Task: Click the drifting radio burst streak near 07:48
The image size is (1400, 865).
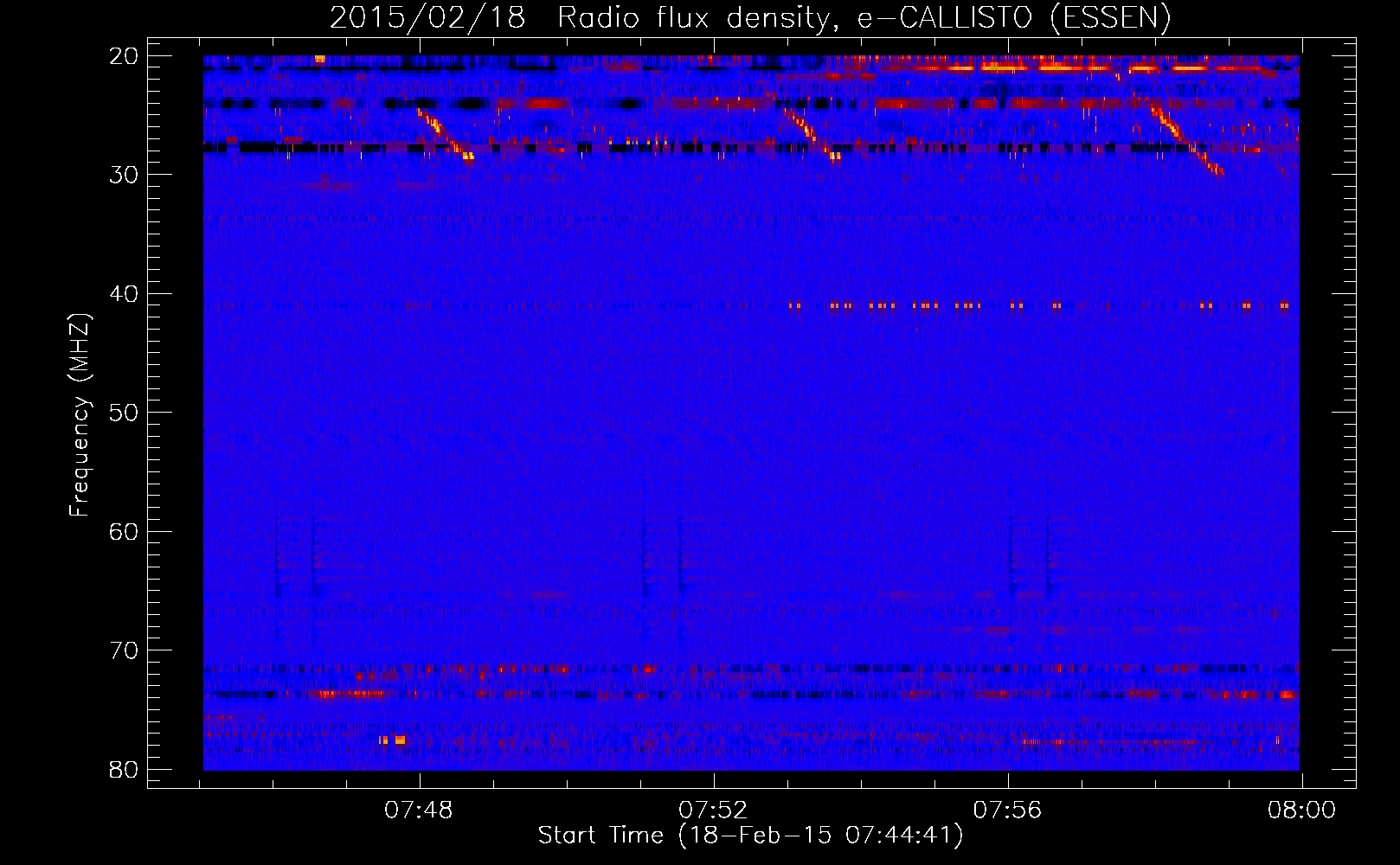Action: click(446, 135)
